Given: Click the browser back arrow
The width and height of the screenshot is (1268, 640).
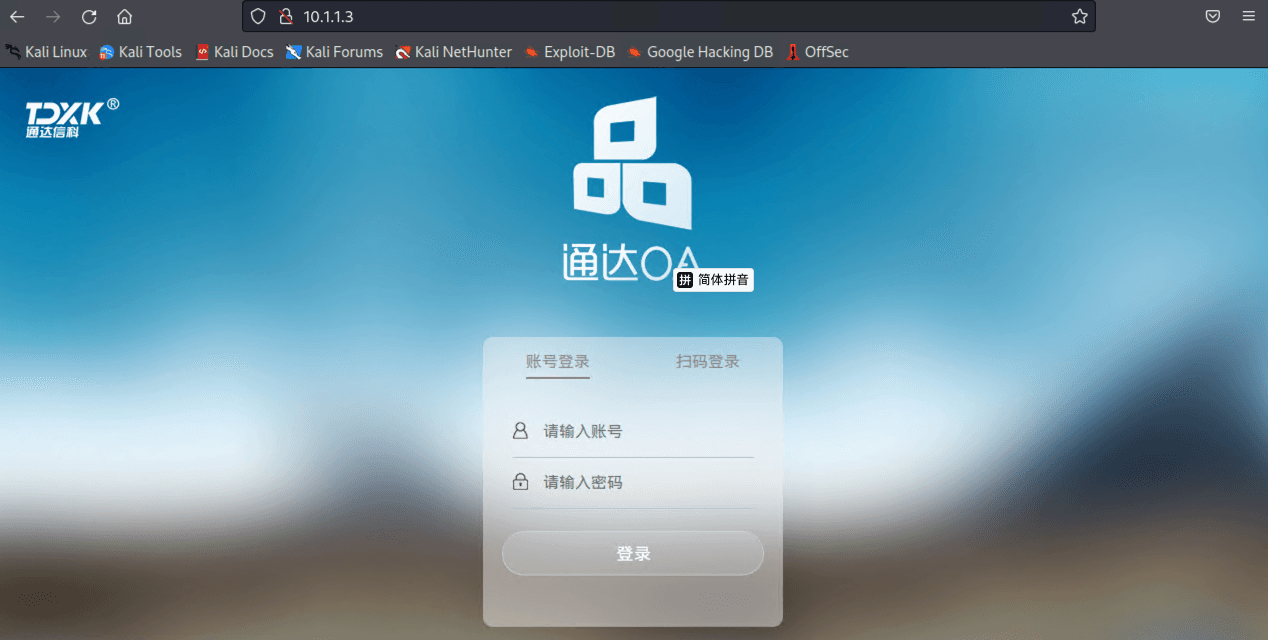Looking at the screenshot, I should coord(17,16).
